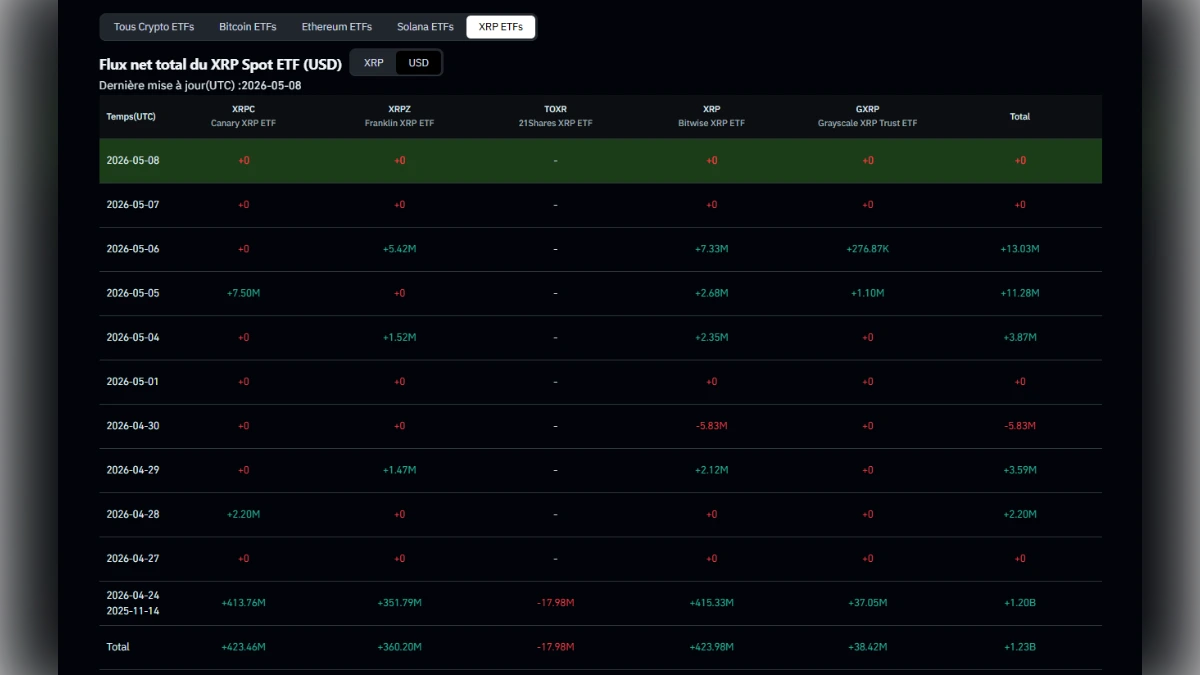Click the XRPC Canary XRP ETF header
1200x675 pixels.
click(243, 116)
